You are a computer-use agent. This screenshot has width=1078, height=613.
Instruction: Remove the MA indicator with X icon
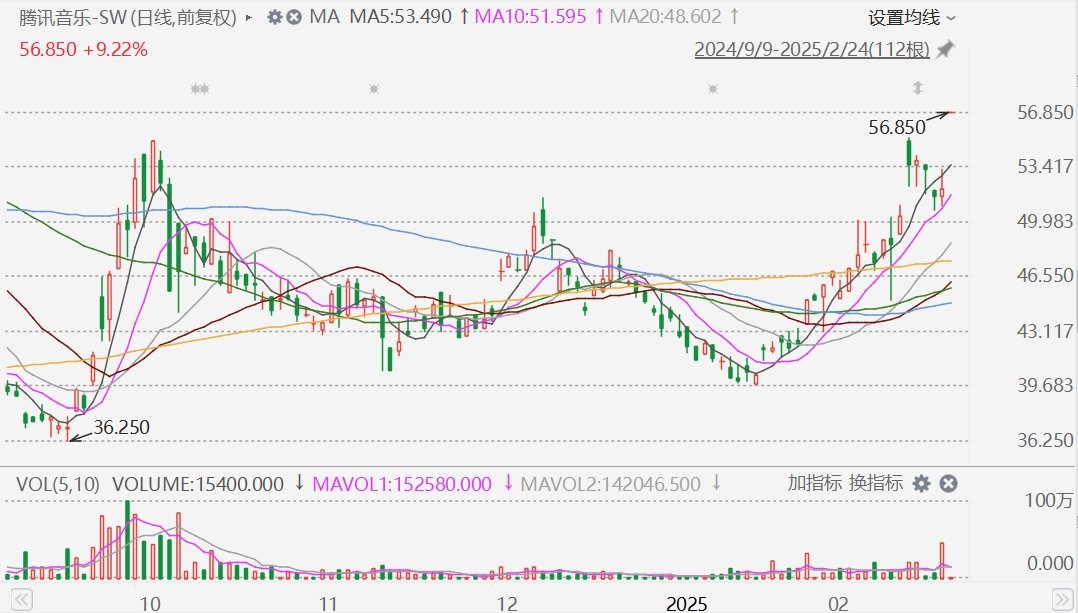pyautogui.click(x=294, y=17)
